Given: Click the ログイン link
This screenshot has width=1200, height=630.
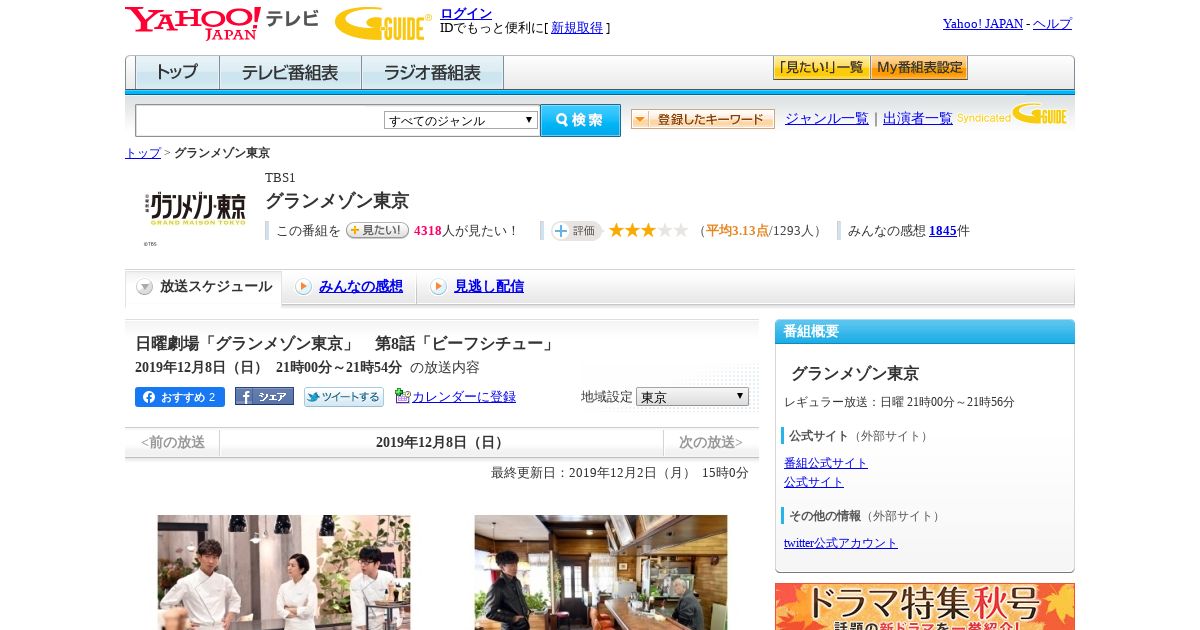Looking at the screenshot, I should tap(466, 13).
